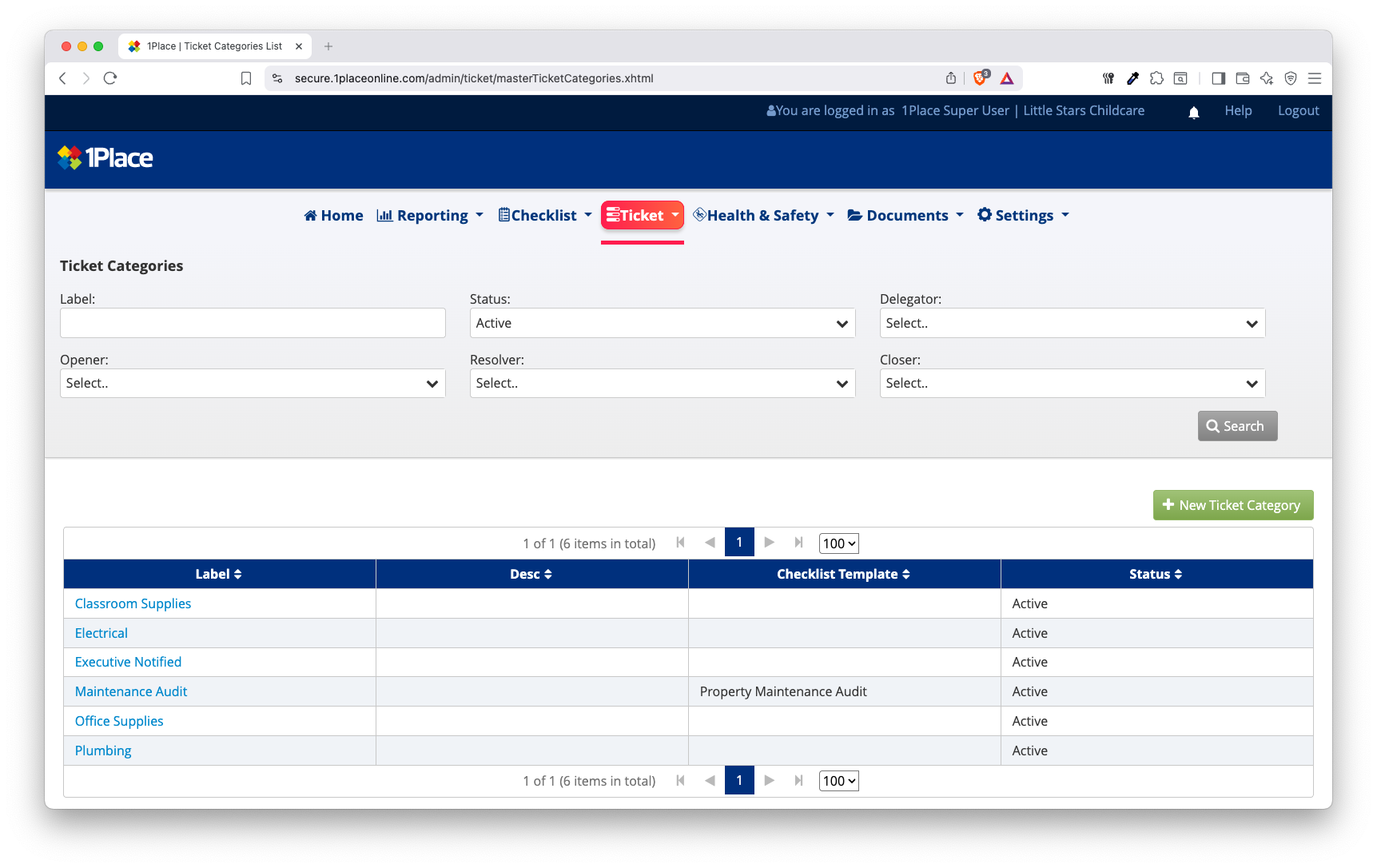Click into the Label text field

[x=253, y=323]
